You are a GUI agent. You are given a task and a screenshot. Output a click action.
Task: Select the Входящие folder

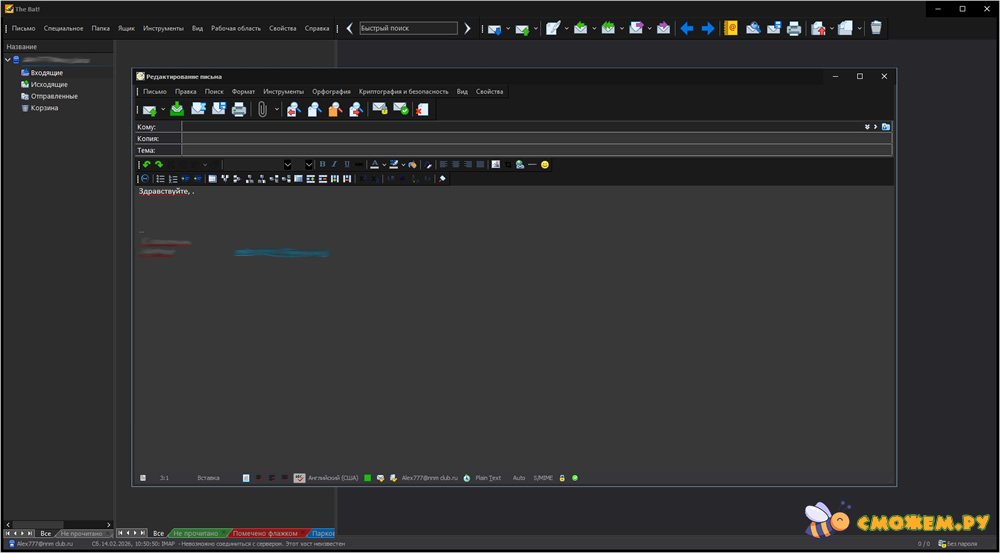(x=46, y=73)
